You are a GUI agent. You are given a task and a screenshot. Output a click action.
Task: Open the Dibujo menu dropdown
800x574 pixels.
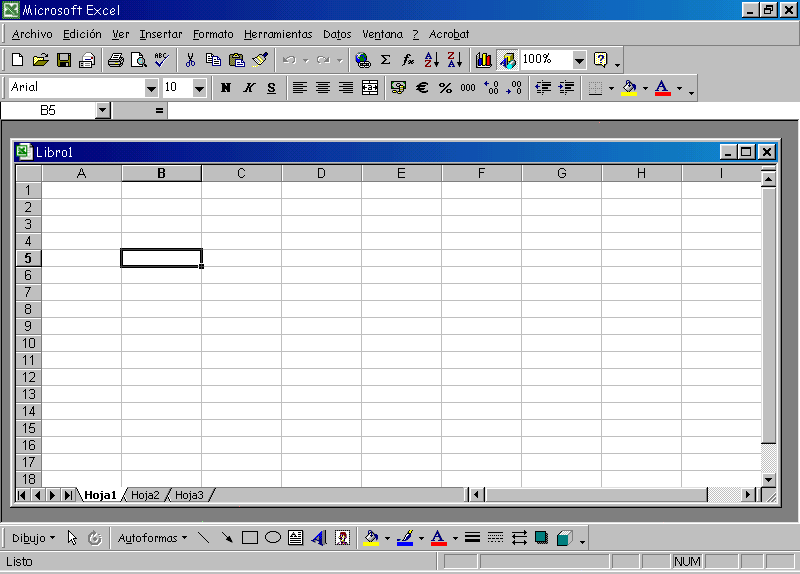coord(33,538)
